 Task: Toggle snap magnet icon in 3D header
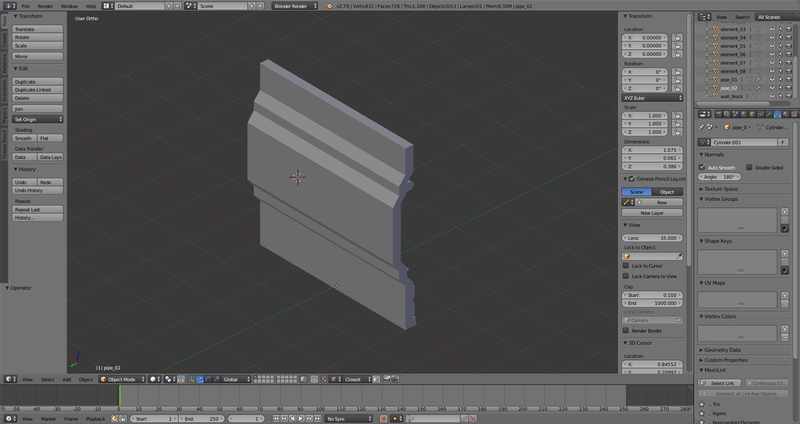[324, 379]
